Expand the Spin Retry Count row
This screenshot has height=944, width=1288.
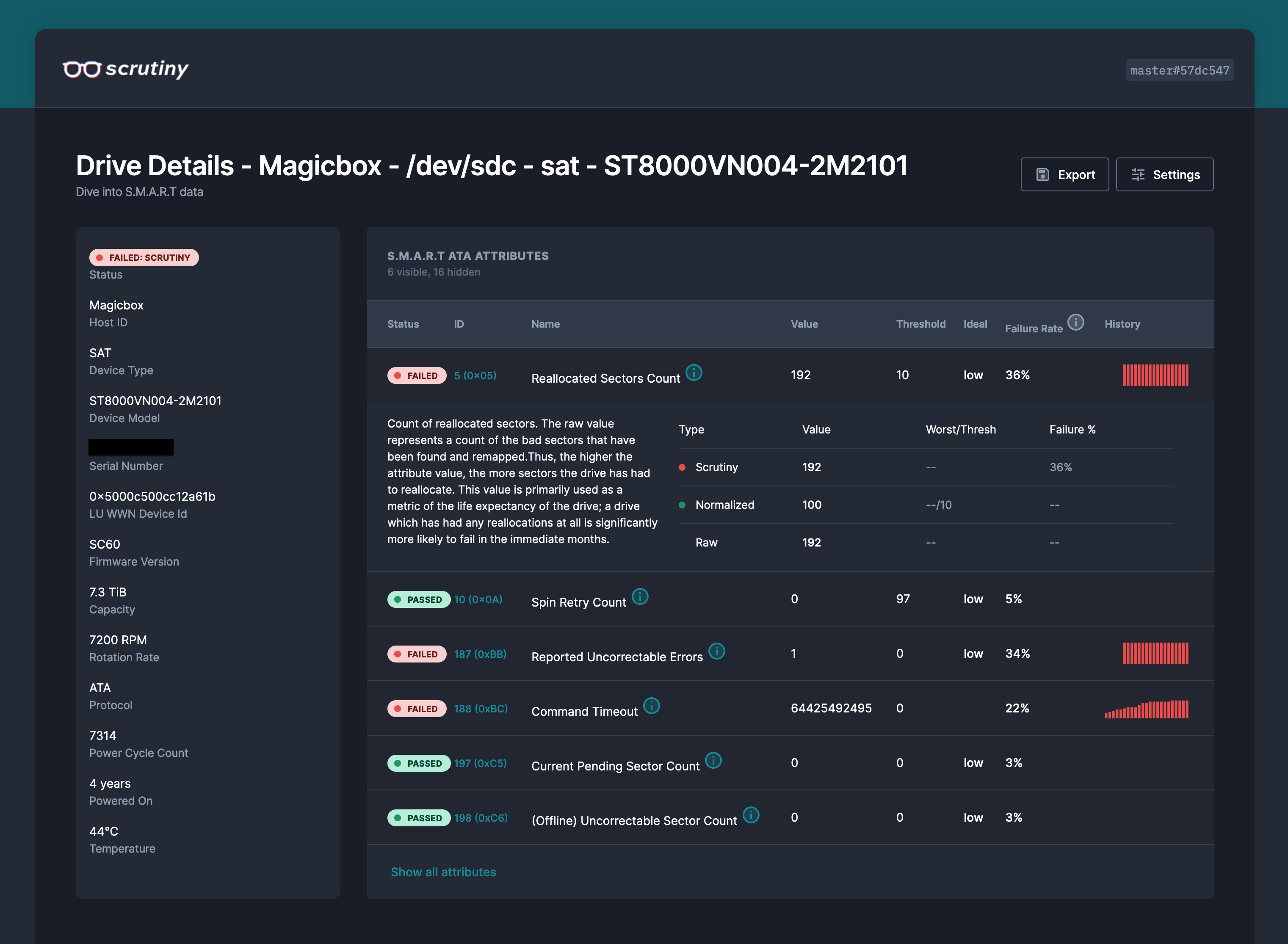790,599
